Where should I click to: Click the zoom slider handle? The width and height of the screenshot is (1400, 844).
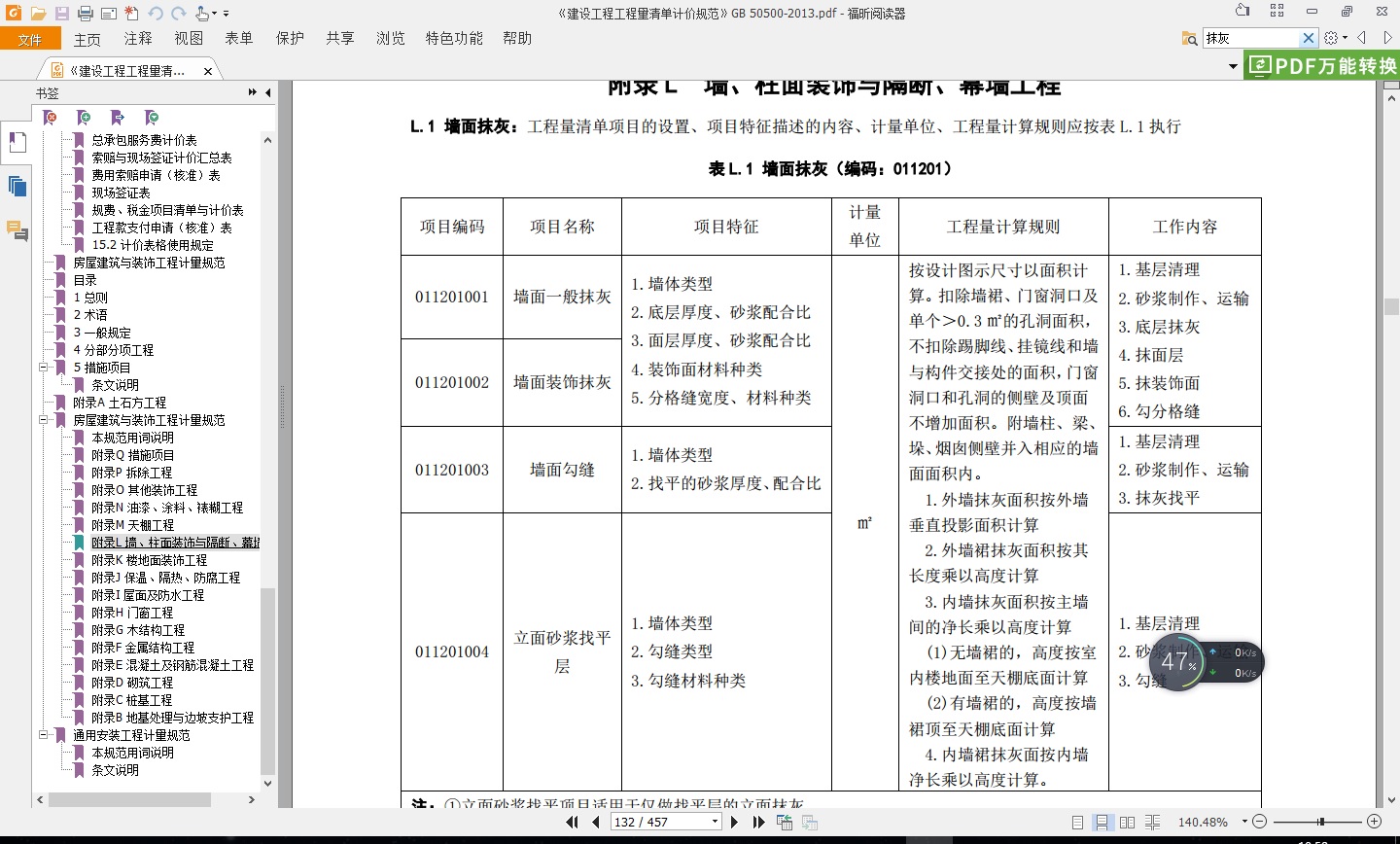[x=1320, y=822]
